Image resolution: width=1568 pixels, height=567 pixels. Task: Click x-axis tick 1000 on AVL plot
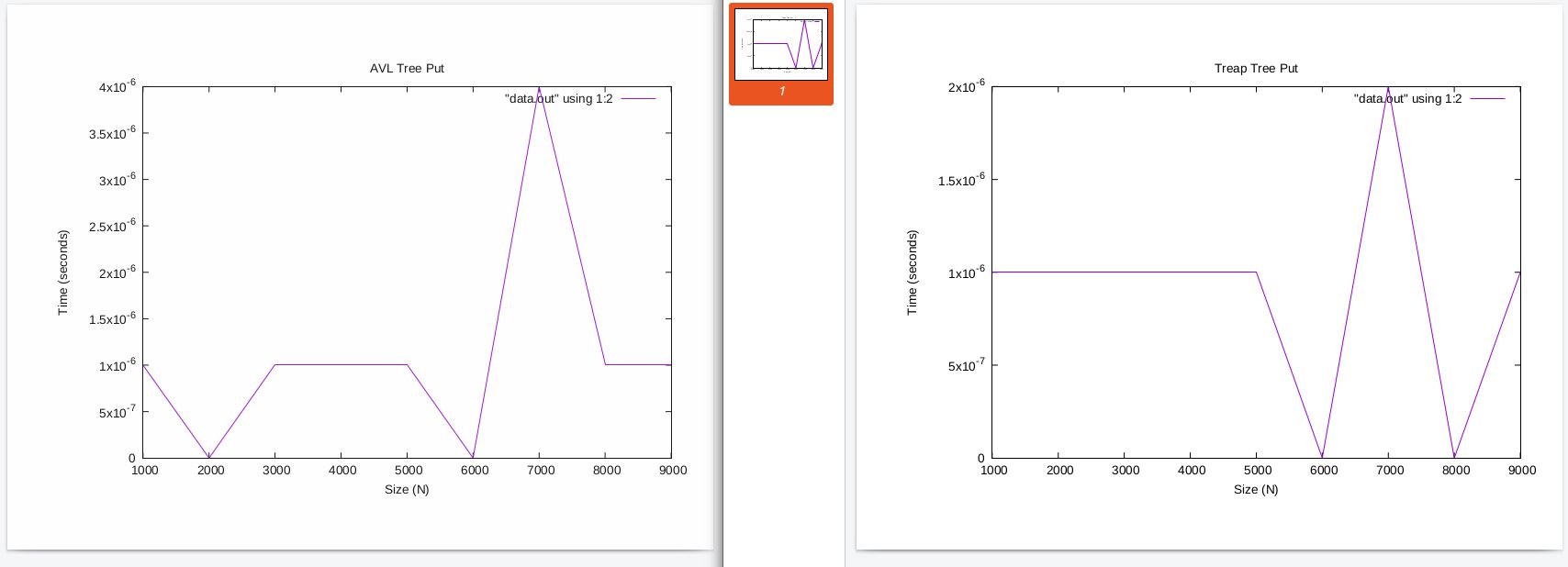(144, 471)
